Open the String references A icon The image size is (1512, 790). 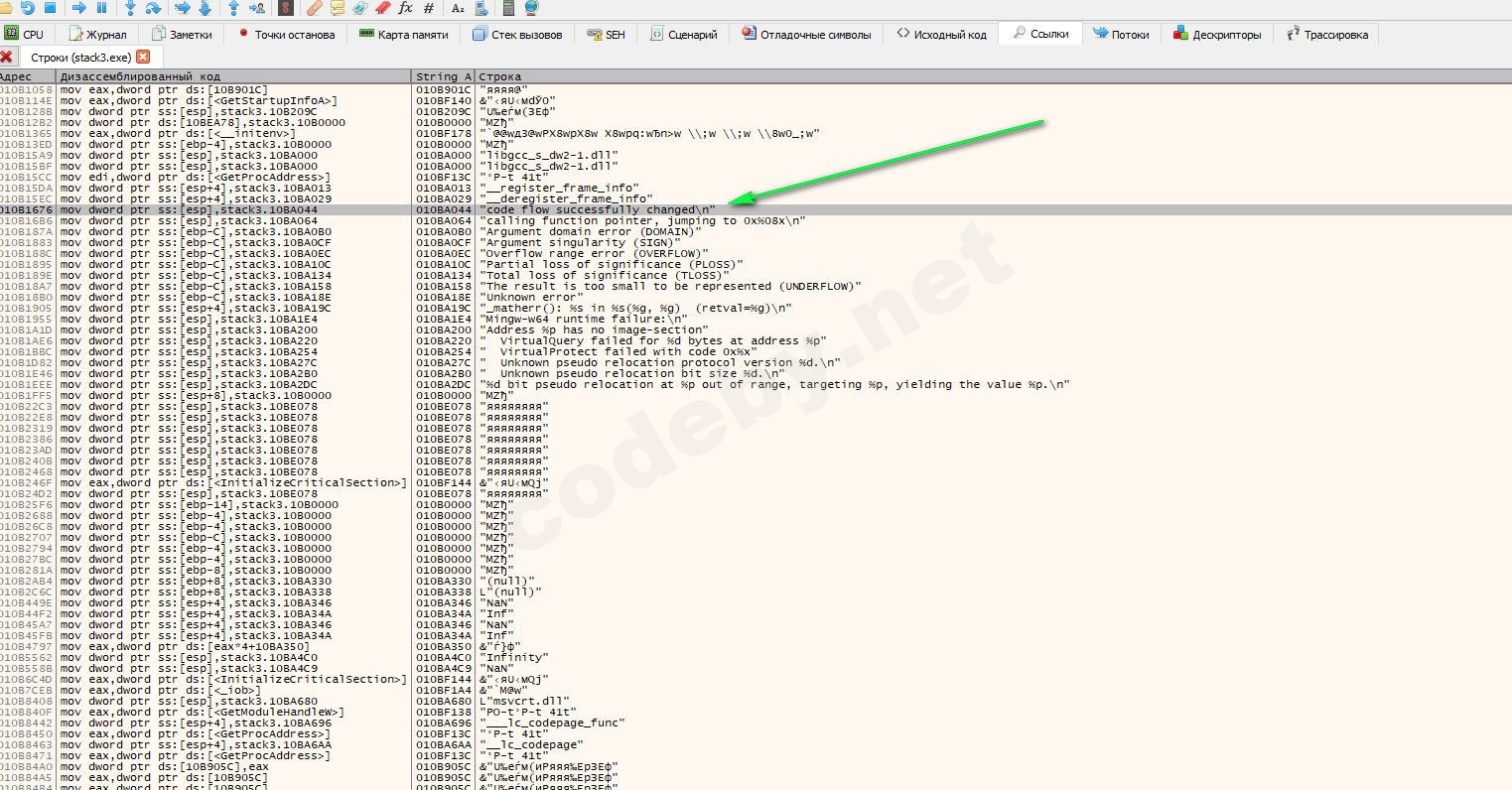(x=458, y=8)
